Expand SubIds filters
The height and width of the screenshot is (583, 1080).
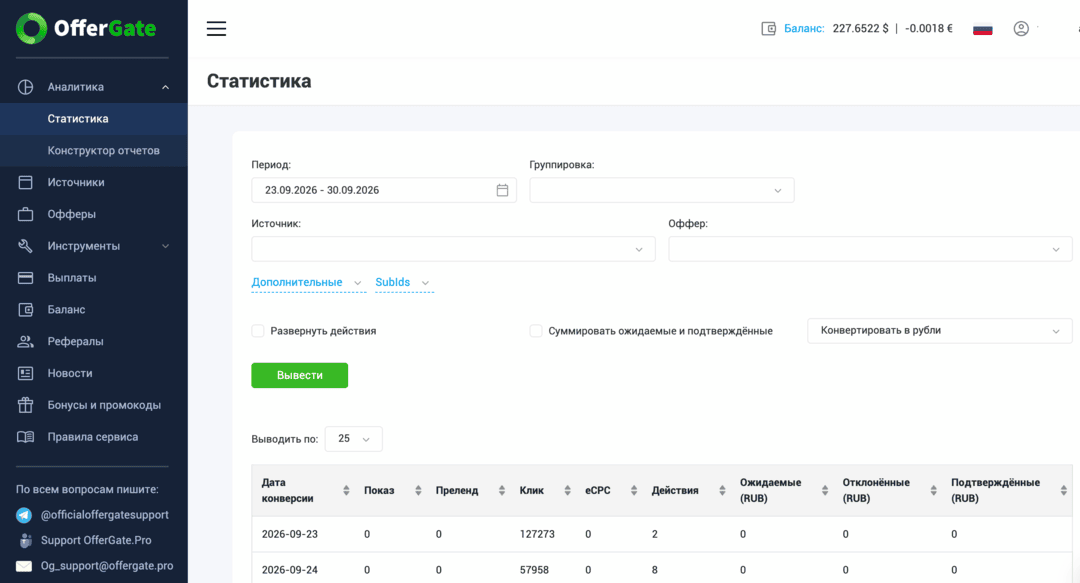(x=403, y=283)
